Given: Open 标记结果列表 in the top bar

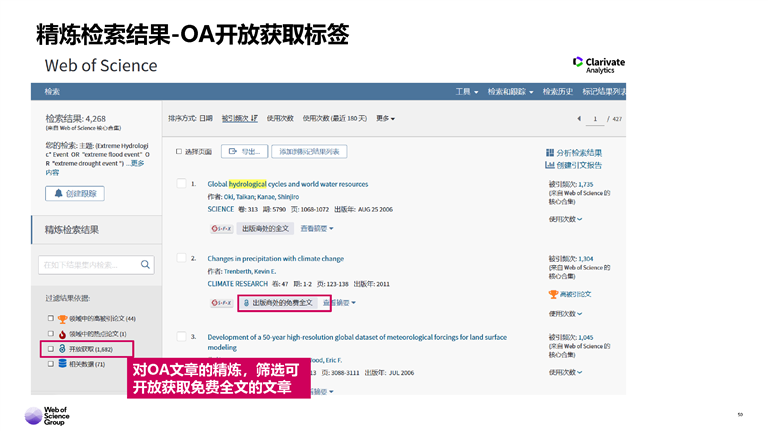Looking at the screenshot, I should [x=604, y=92].
